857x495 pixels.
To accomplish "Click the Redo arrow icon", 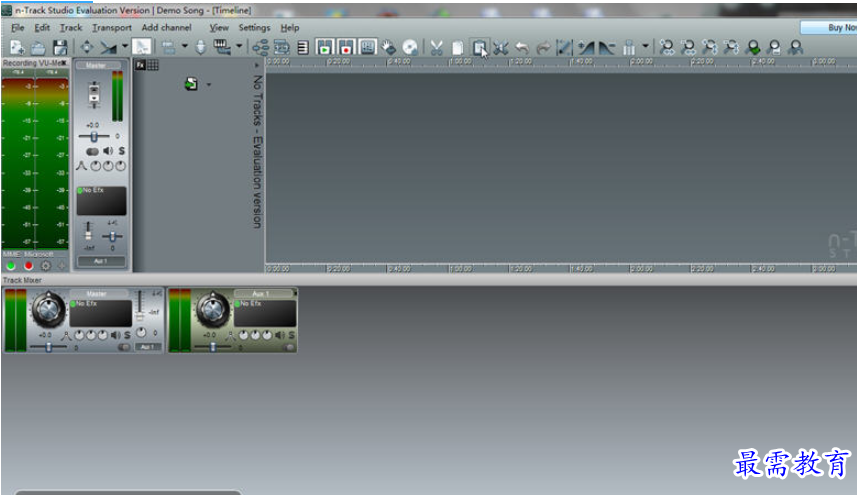I will [543, 48].
